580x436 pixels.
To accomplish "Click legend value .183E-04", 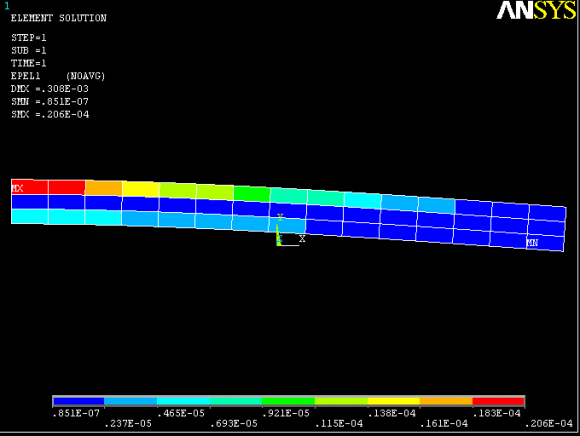I will pyautogui.click(x=497, y=413).
